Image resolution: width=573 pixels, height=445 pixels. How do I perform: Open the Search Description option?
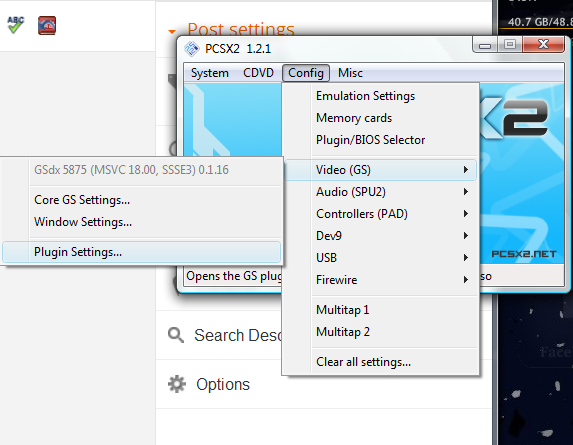(x=238, y=335)
